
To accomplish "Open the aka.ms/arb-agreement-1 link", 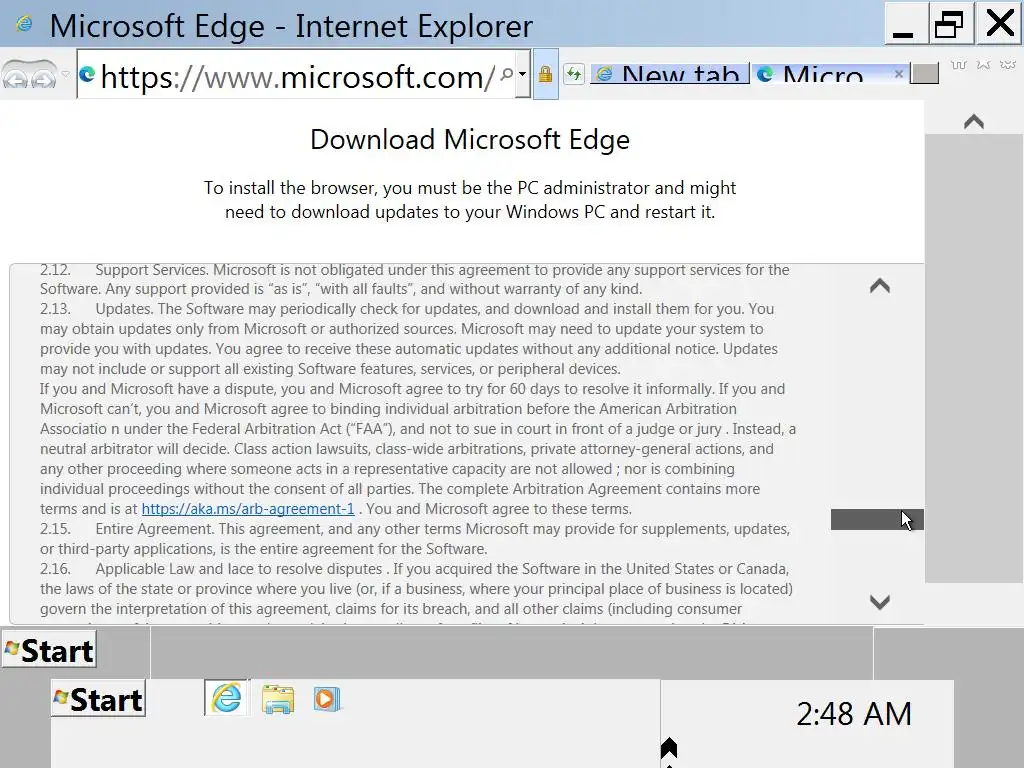I will tap(248, 509).
